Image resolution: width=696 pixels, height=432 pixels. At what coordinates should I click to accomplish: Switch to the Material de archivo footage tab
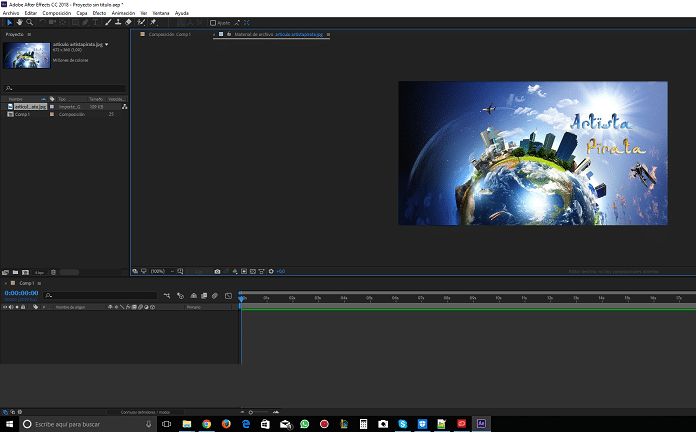(278, 34)
